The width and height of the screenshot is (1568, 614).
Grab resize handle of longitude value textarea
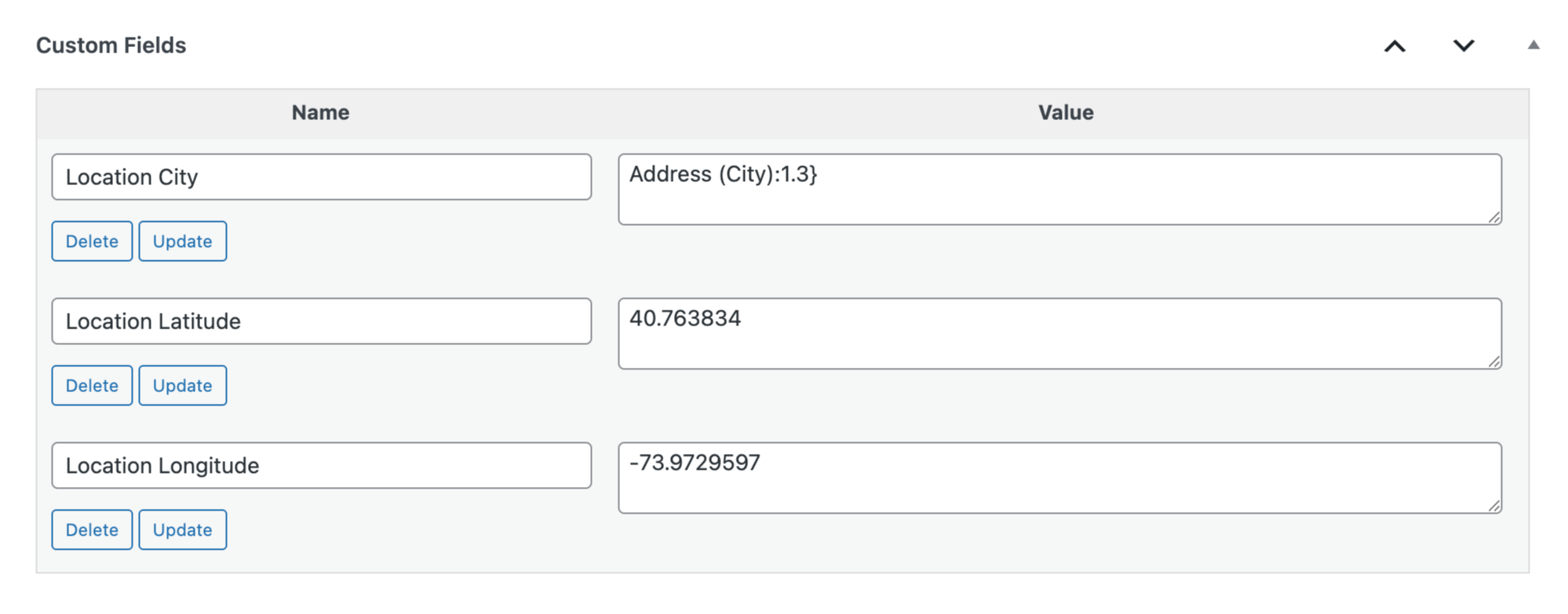click(x=1494, y=506)
